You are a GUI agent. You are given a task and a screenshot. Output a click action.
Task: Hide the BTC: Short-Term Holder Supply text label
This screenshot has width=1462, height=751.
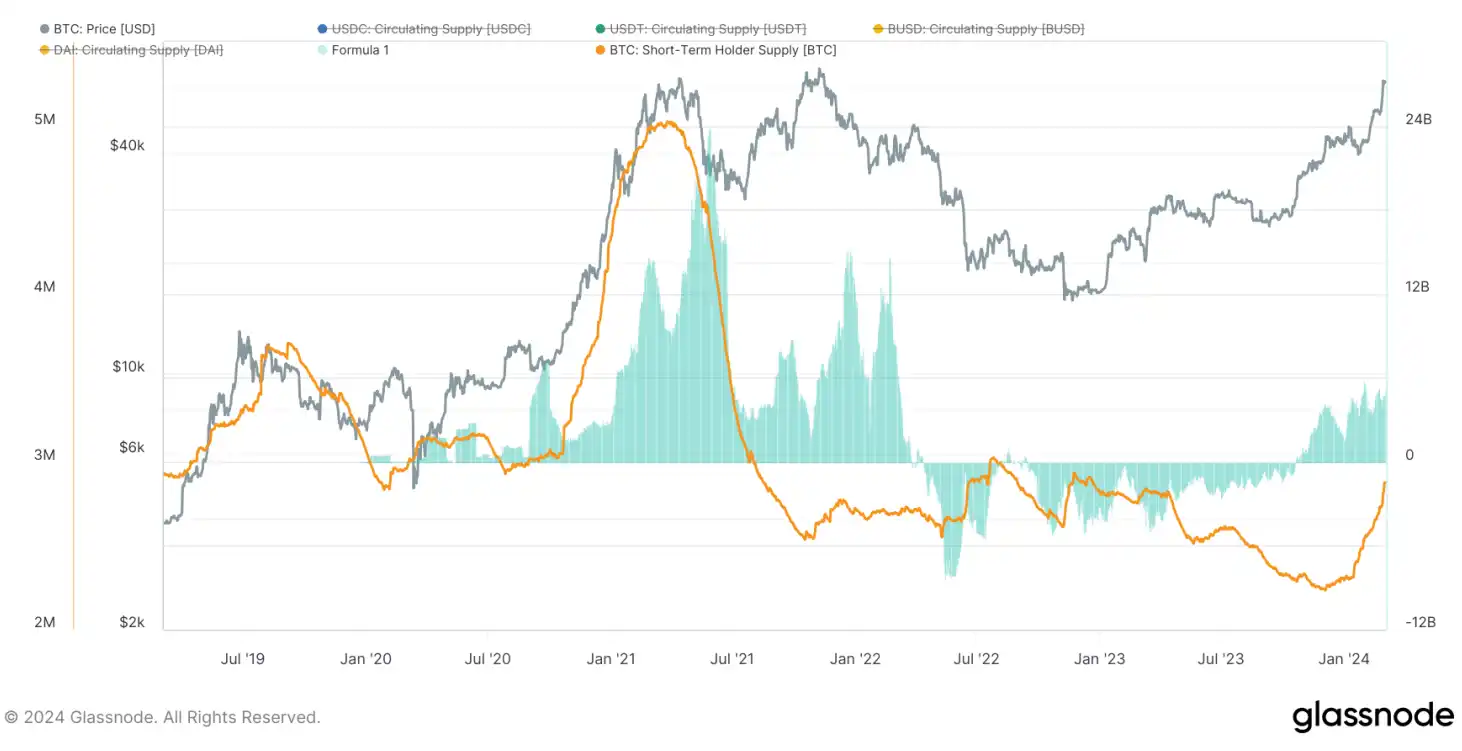pos(723,50)
